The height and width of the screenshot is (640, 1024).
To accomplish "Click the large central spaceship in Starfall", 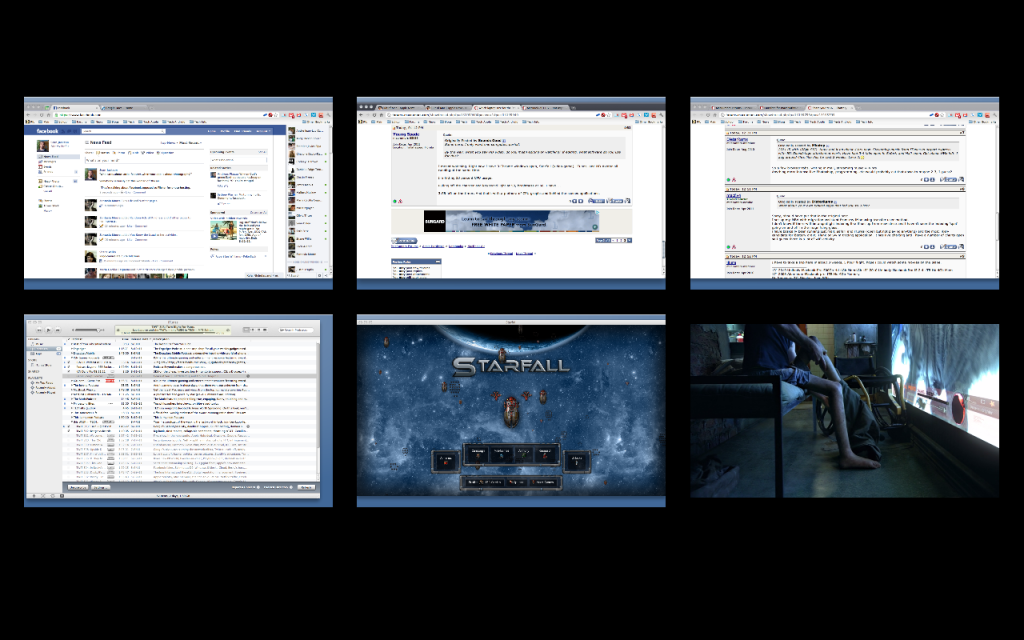I will (511, 413).
